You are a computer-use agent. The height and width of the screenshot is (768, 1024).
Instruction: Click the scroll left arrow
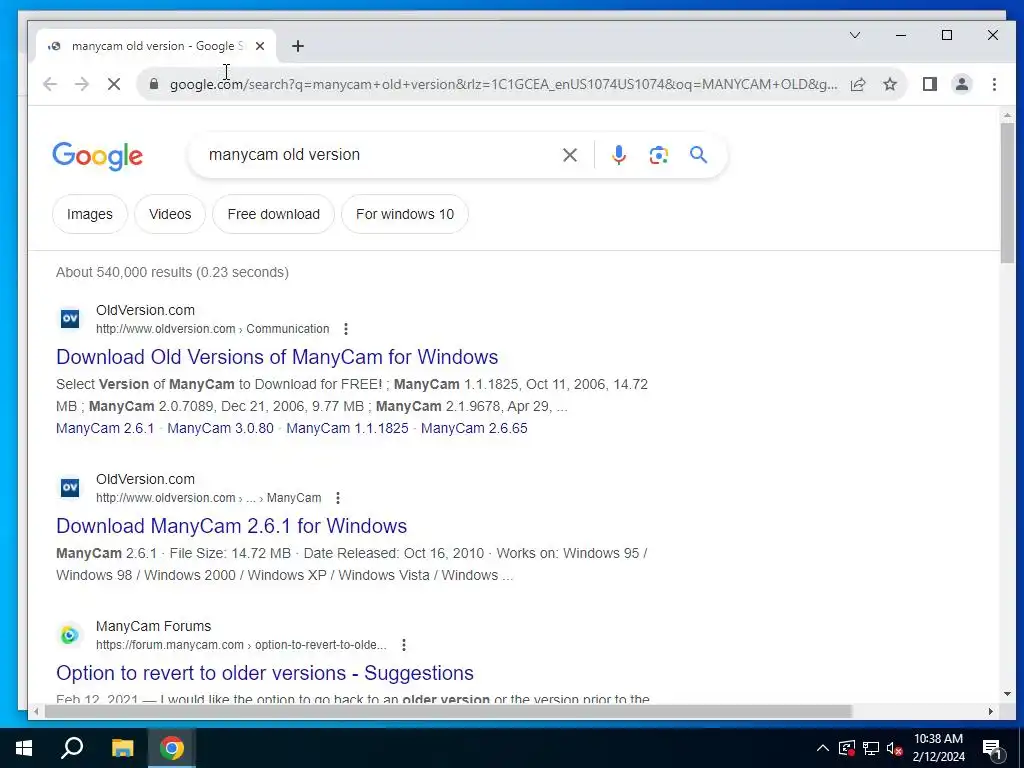pos(36,711)
